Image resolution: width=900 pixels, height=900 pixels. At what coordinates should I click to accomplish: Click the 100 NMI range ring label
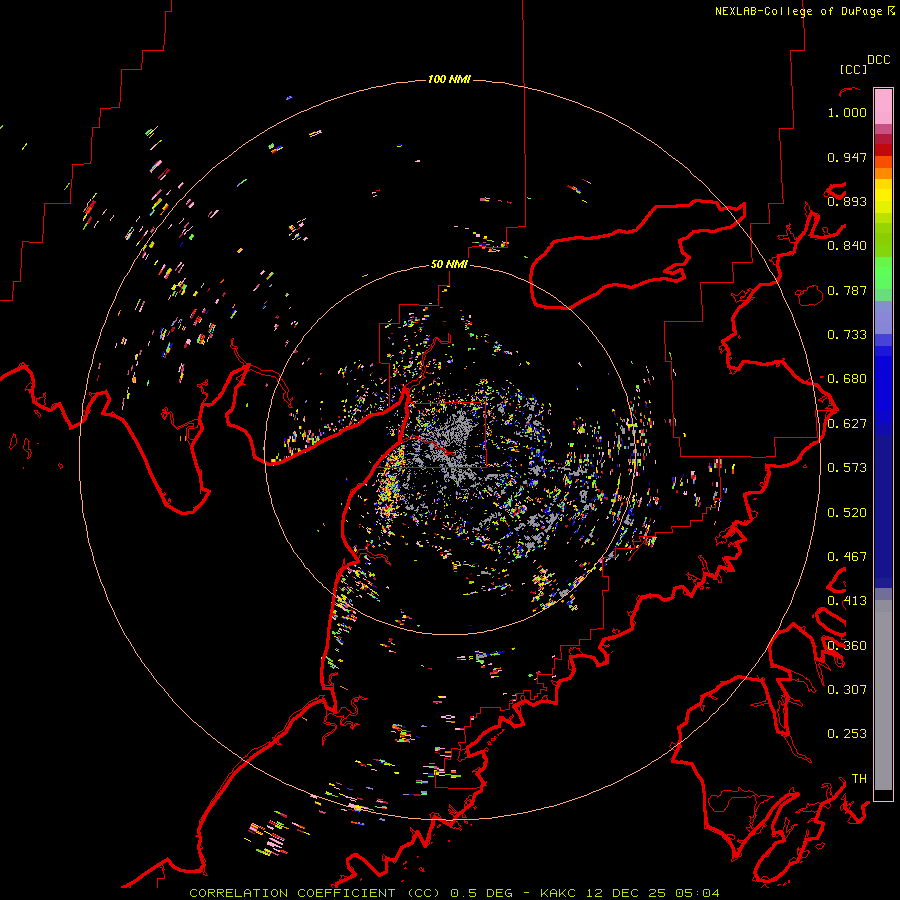tap(449, 79)
